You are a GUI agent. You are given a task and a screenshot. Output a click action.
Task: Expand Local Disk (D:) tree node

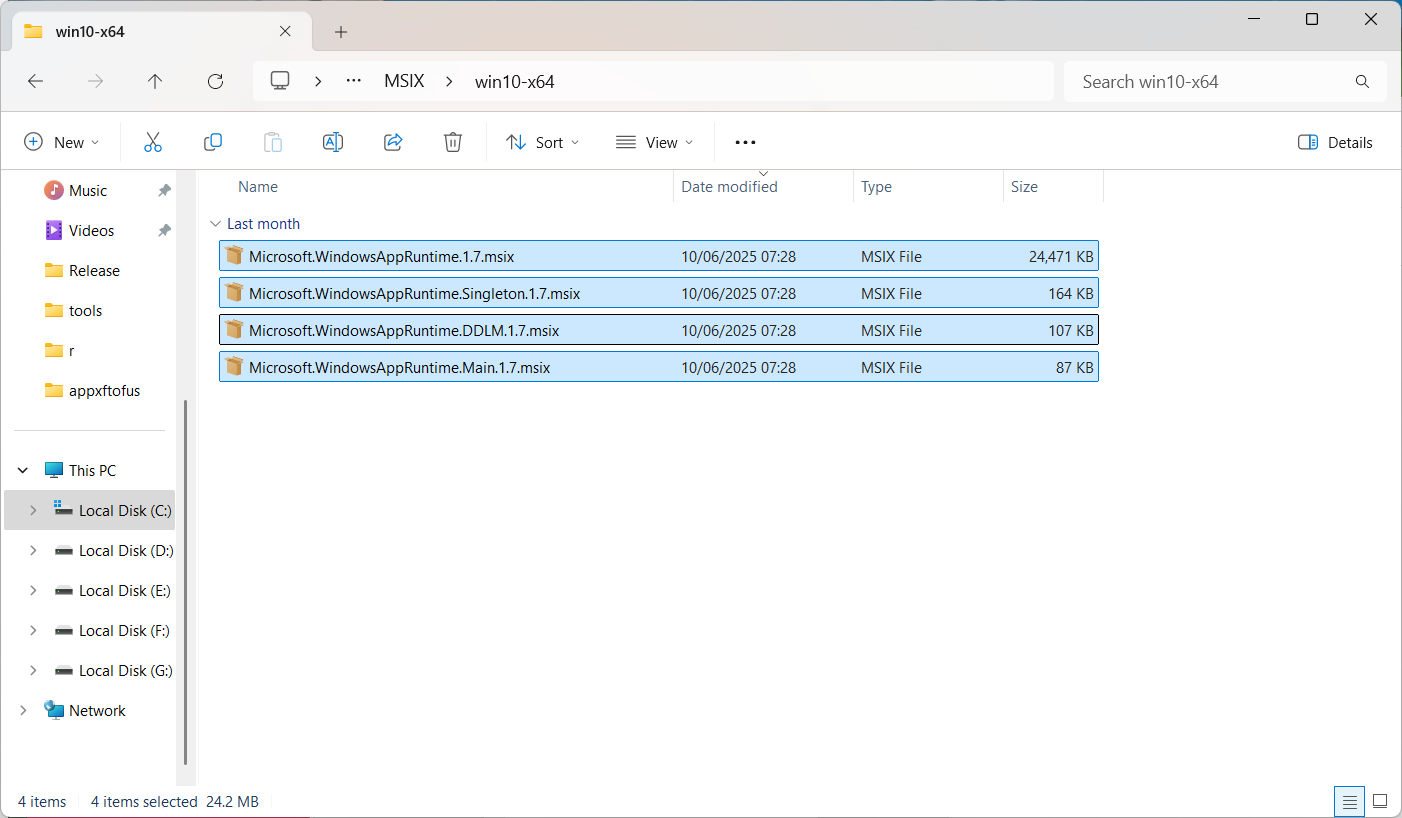pos(33,550)
